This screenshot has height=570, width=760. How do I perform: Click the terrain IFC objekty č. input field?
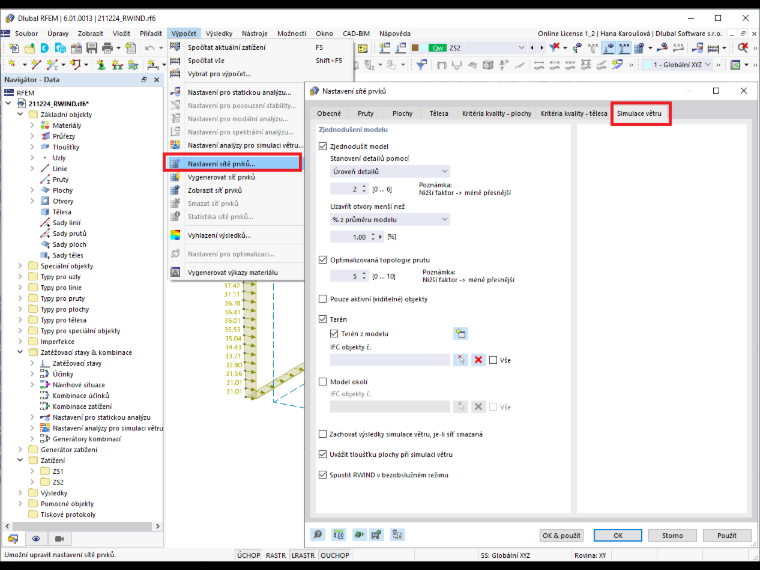coord(390,360)
